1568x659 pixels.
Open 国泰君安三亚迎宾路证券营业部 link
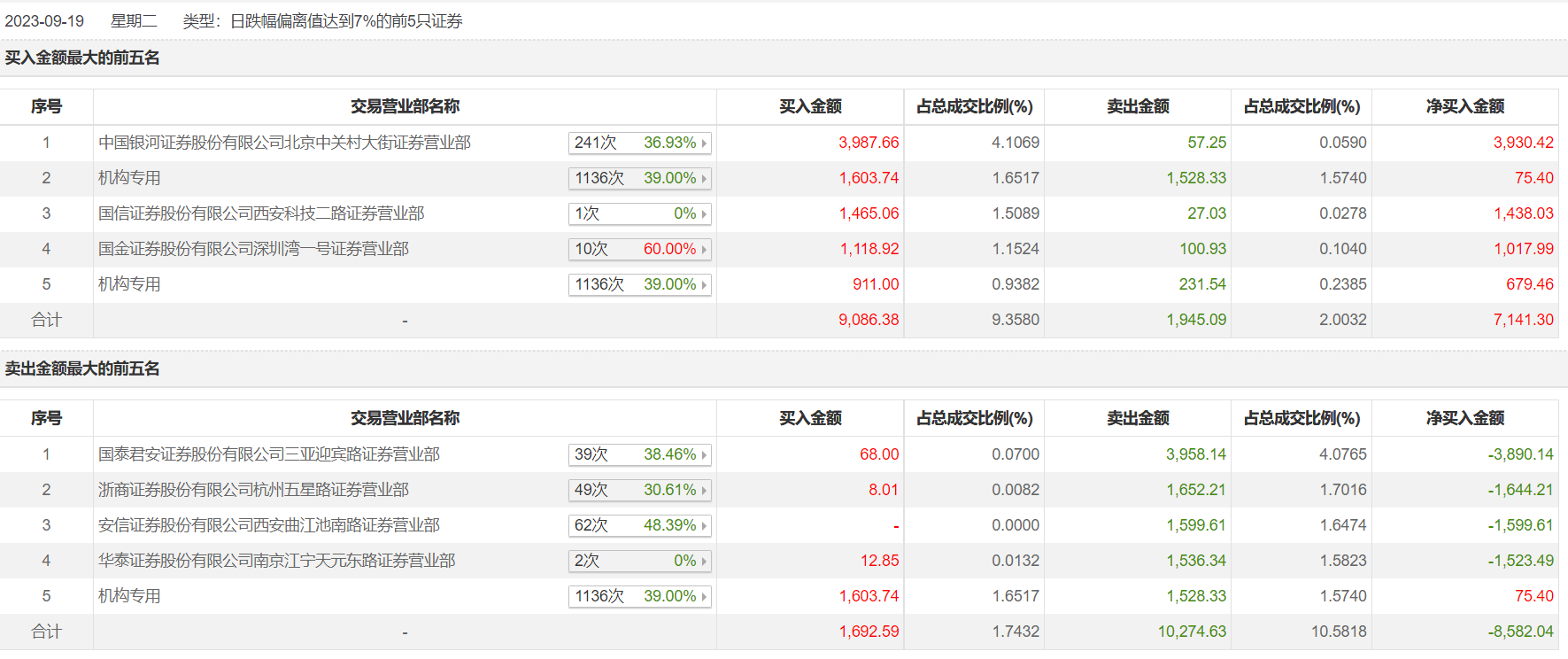tap(268, 454)
